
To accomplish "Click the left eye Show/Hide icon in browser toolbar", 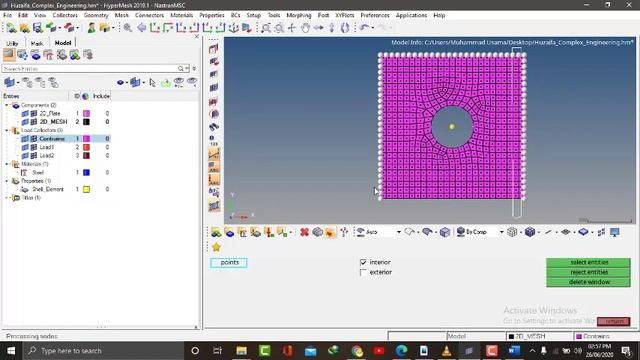I will (178, 82).
